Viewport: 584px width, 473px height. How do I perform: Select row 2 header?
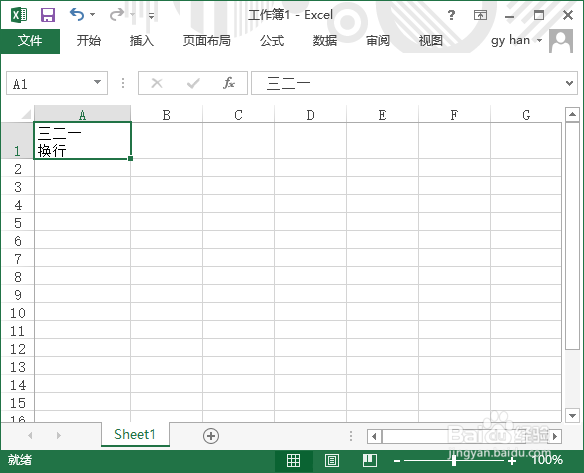pyautogui.click(x=17, y=169)
